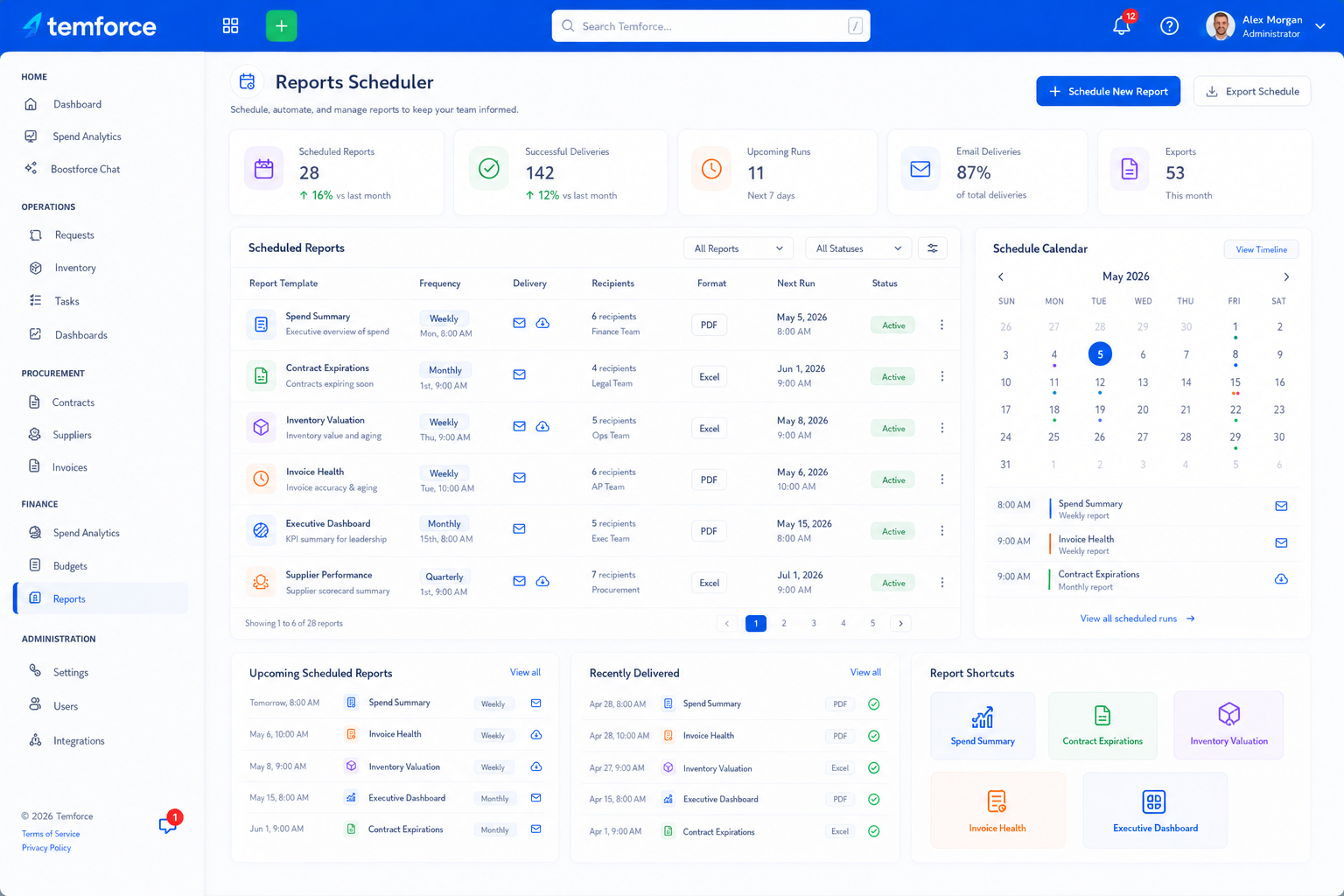1344x896 pixels.
Task: Open row menu for Contract Expirations
Action: point(941,376)
